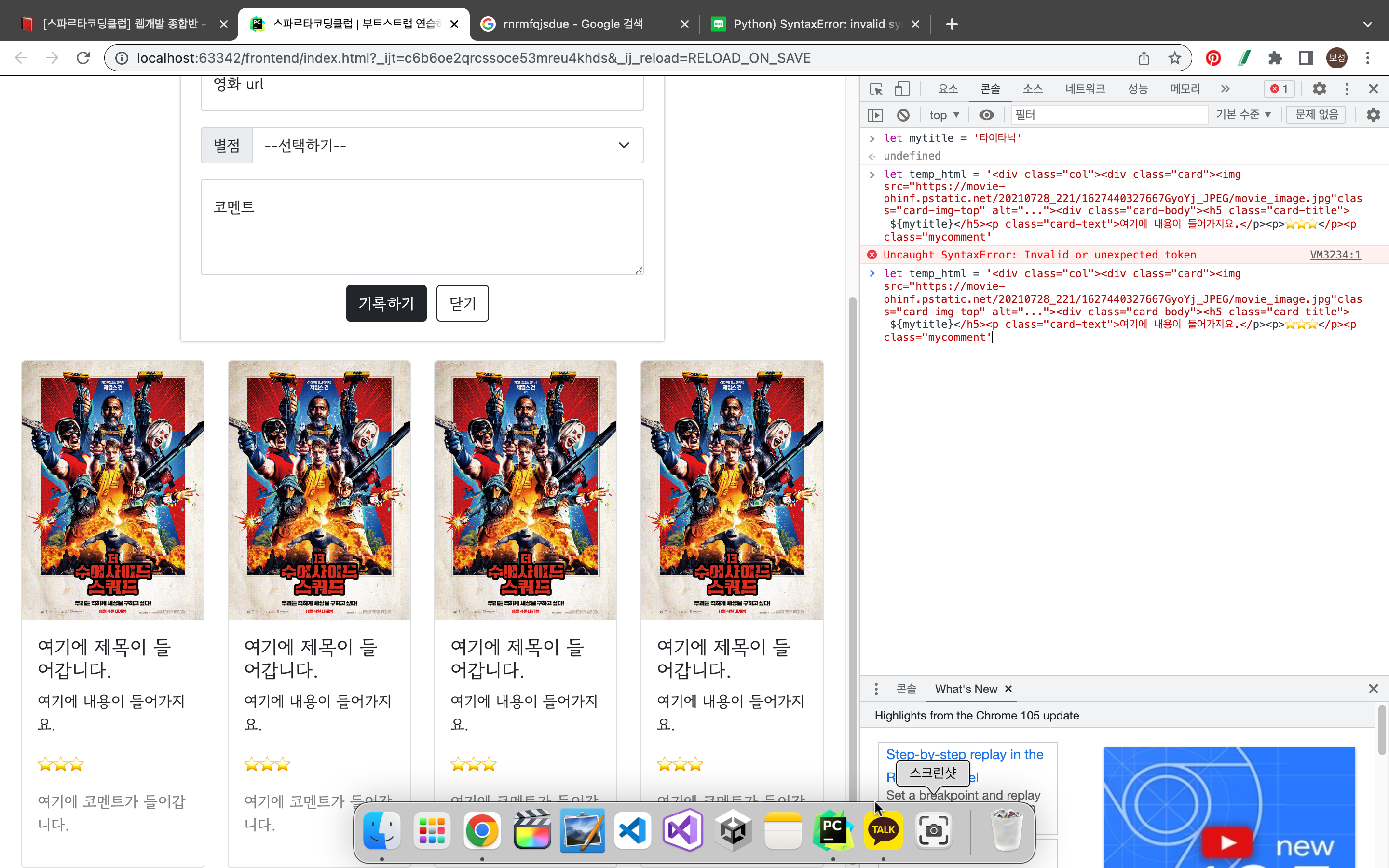The width and height of the screenshot is (1389, 868).
Task: Open DevTools settings gear
Action: (1319, 89)
